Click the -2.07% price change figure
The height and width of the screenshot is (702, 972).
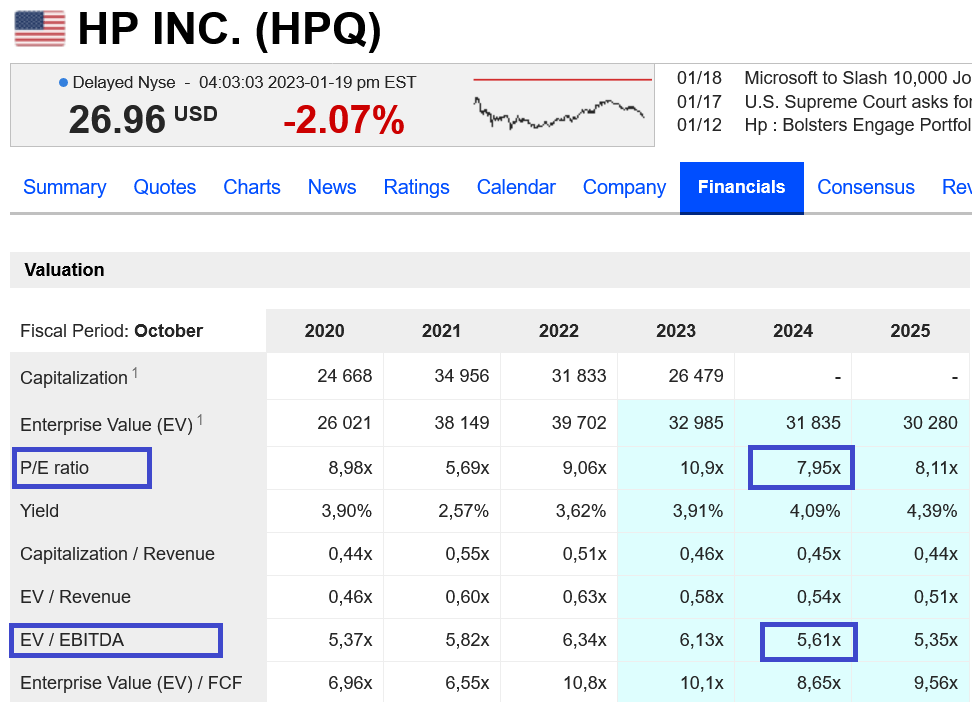[344, 120]
